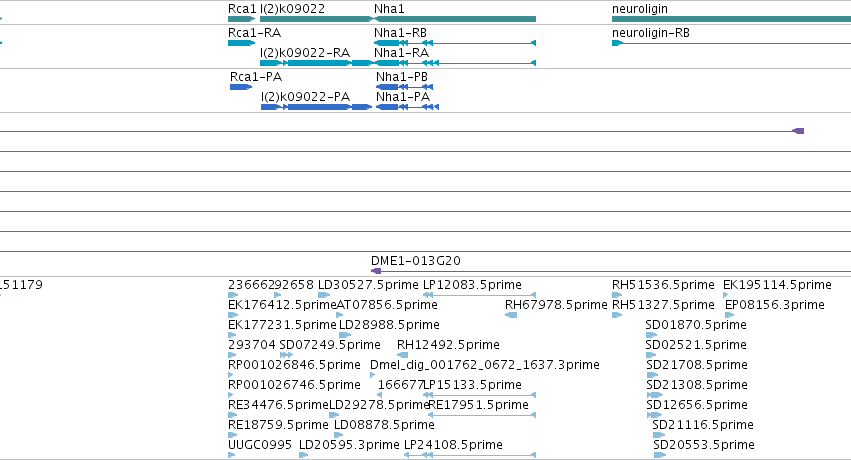Viewport: 851px width, 460px height.
Task: Click the RP001026746.5prime label
Action: pyautogui.click(x=294, y=385)
